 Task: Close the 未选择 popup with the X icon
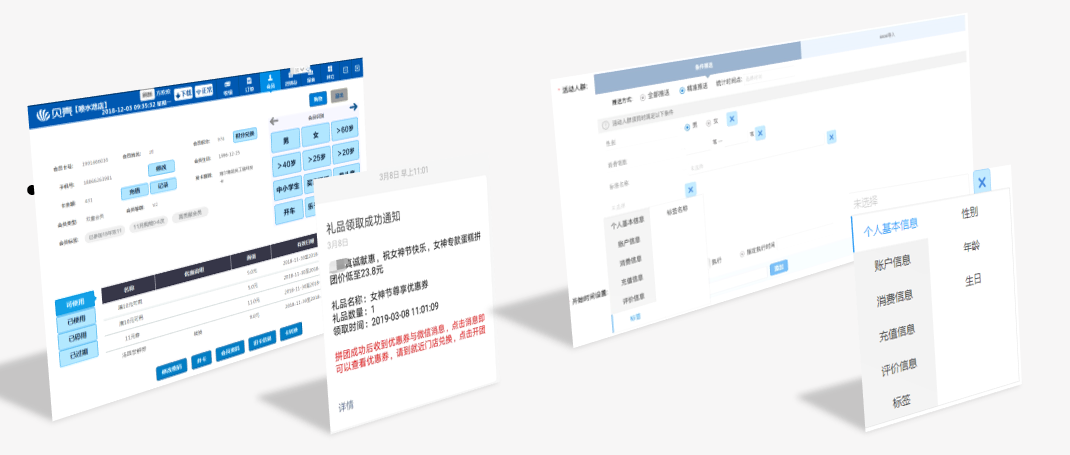pyautogui.click(x=982, y=181)
